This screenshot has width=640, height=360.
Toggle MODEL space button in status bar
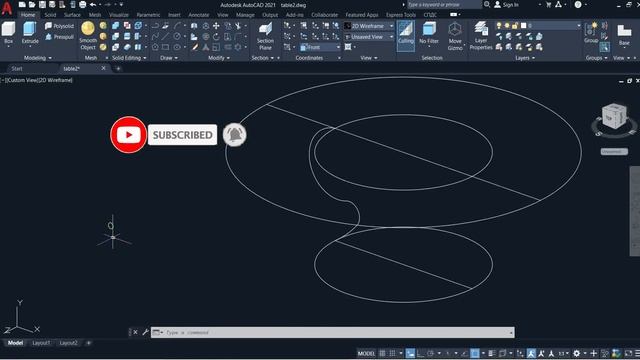click(366, 353)
